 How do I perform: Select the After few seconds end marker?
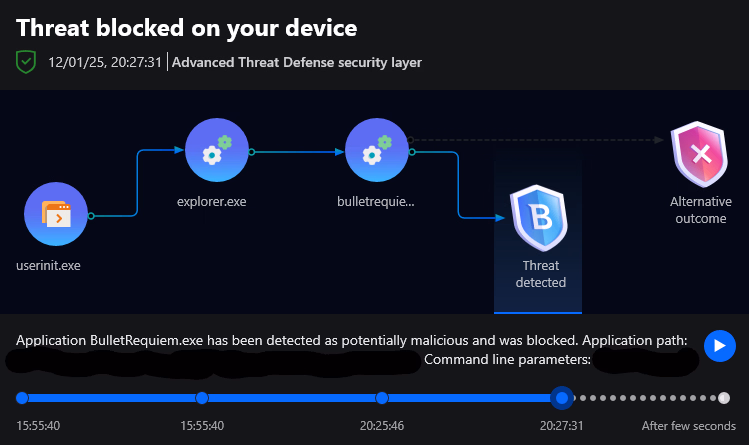click(x=724, y=398)
